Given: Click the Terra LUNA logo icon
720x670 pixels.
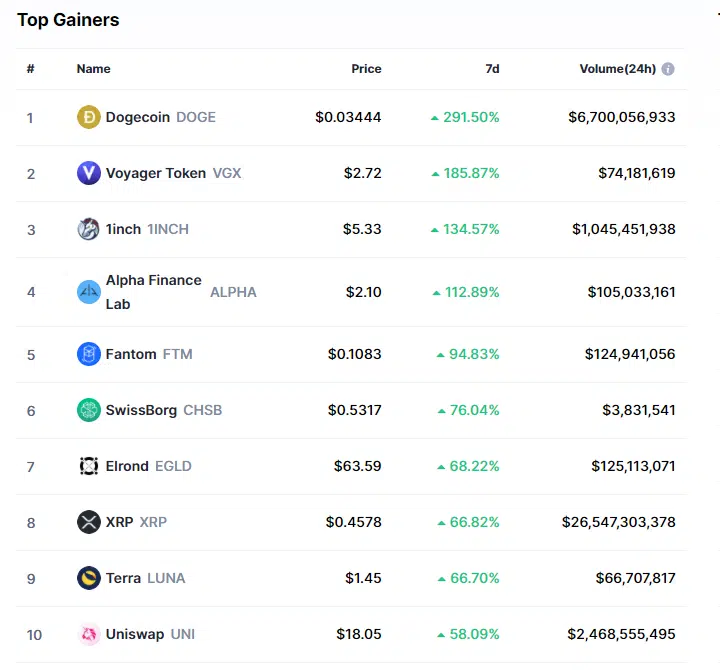Looking at the screenshot, I should click(x=89, y=578).
